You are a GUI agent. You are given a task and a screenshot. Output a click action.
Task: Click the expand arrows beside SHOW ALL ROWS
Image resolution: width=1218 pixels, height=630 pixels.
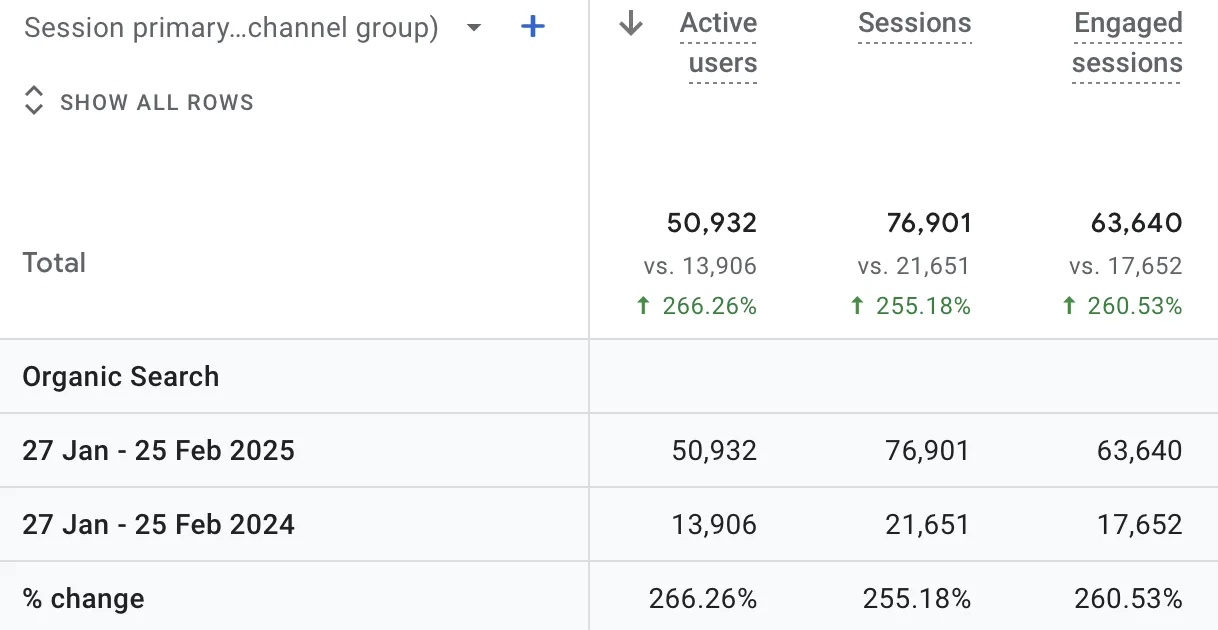[34, 101]
